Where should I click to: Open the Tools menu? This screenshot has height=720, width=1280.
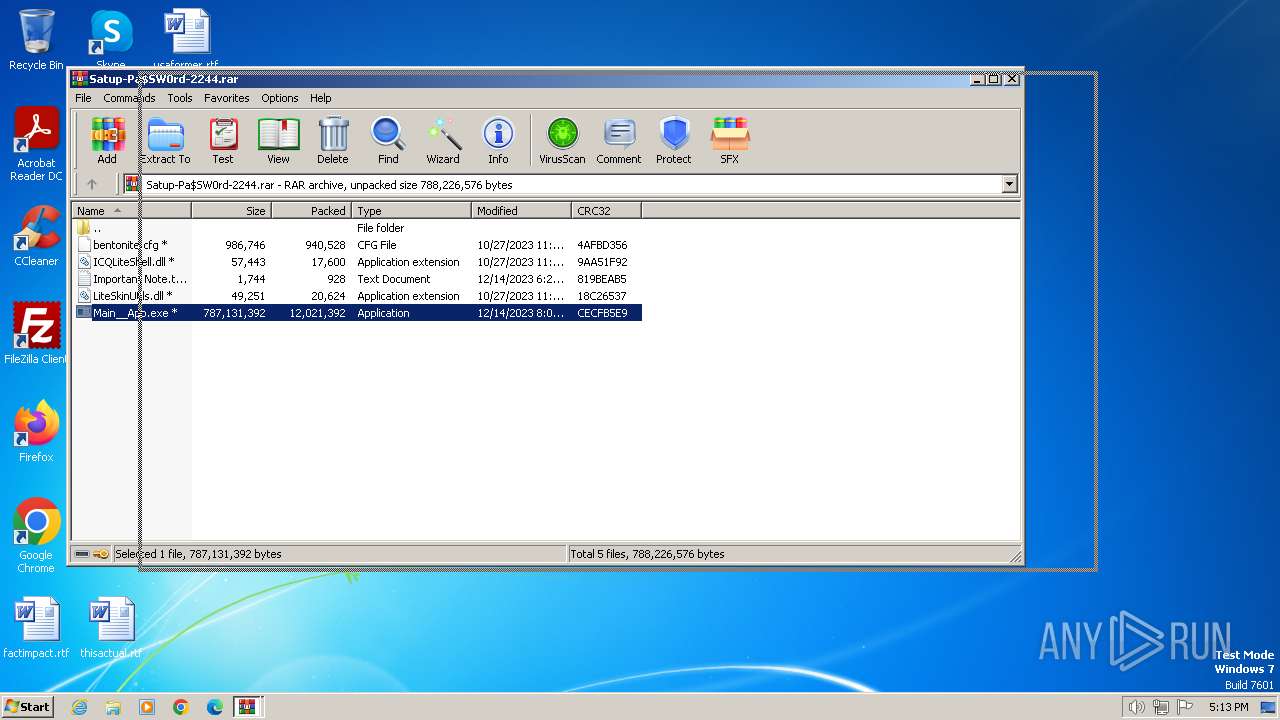(x=180, y=98)
